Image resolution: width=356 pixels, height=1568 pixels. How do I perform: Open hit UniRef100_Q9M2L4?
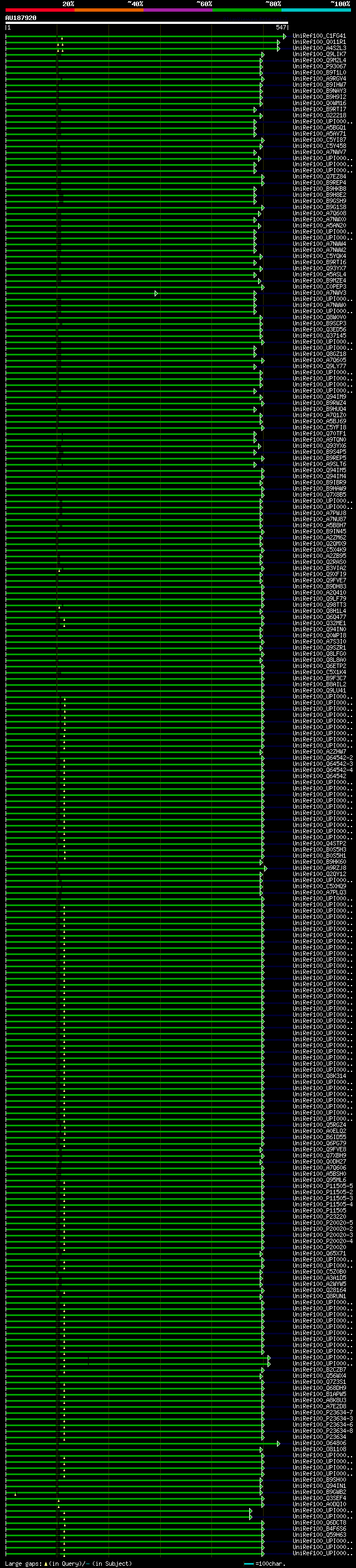[319, 60]
